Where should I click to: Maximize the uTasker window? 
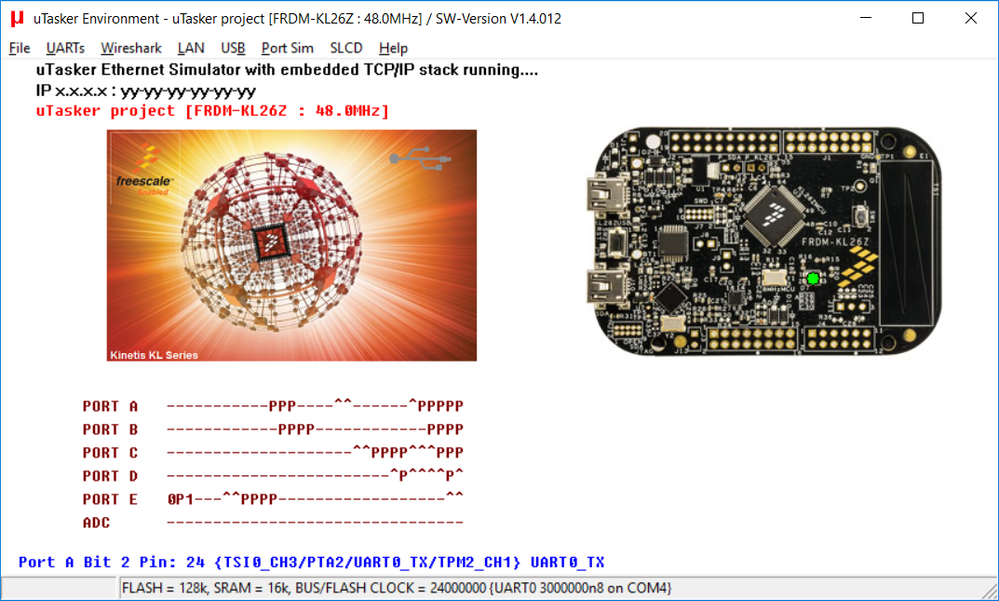tap(917, 18)
